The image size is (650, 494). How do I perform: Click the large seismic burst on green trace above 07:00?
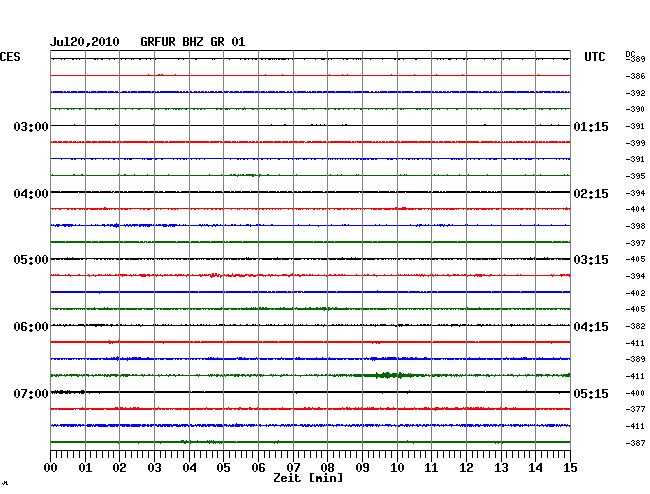point(389,375)
